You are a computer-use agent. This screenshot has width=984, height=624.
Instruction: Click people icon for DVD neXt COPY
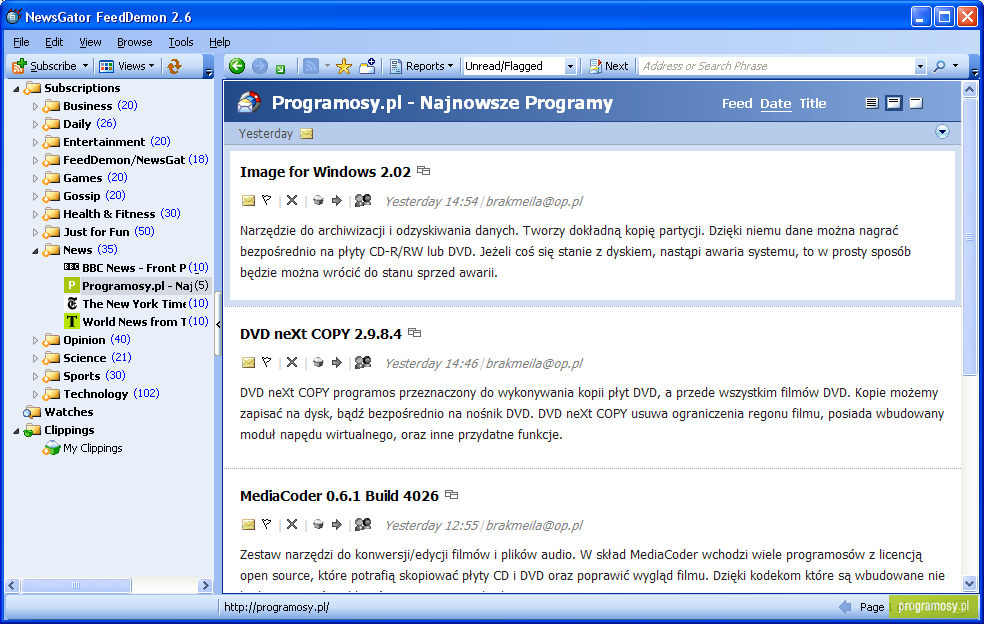363,362
